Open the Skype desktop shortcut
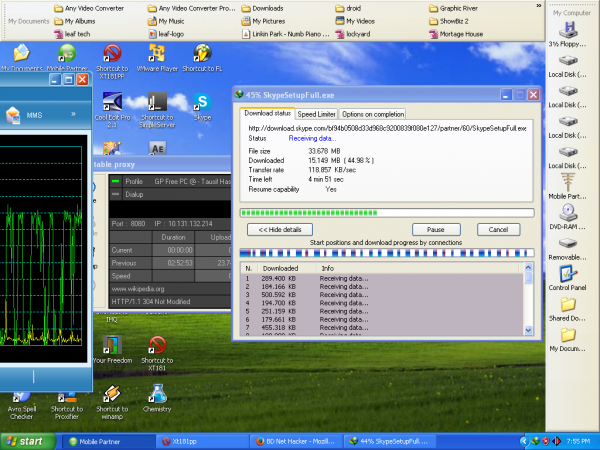The image size is (600, 450). point(203,103)
